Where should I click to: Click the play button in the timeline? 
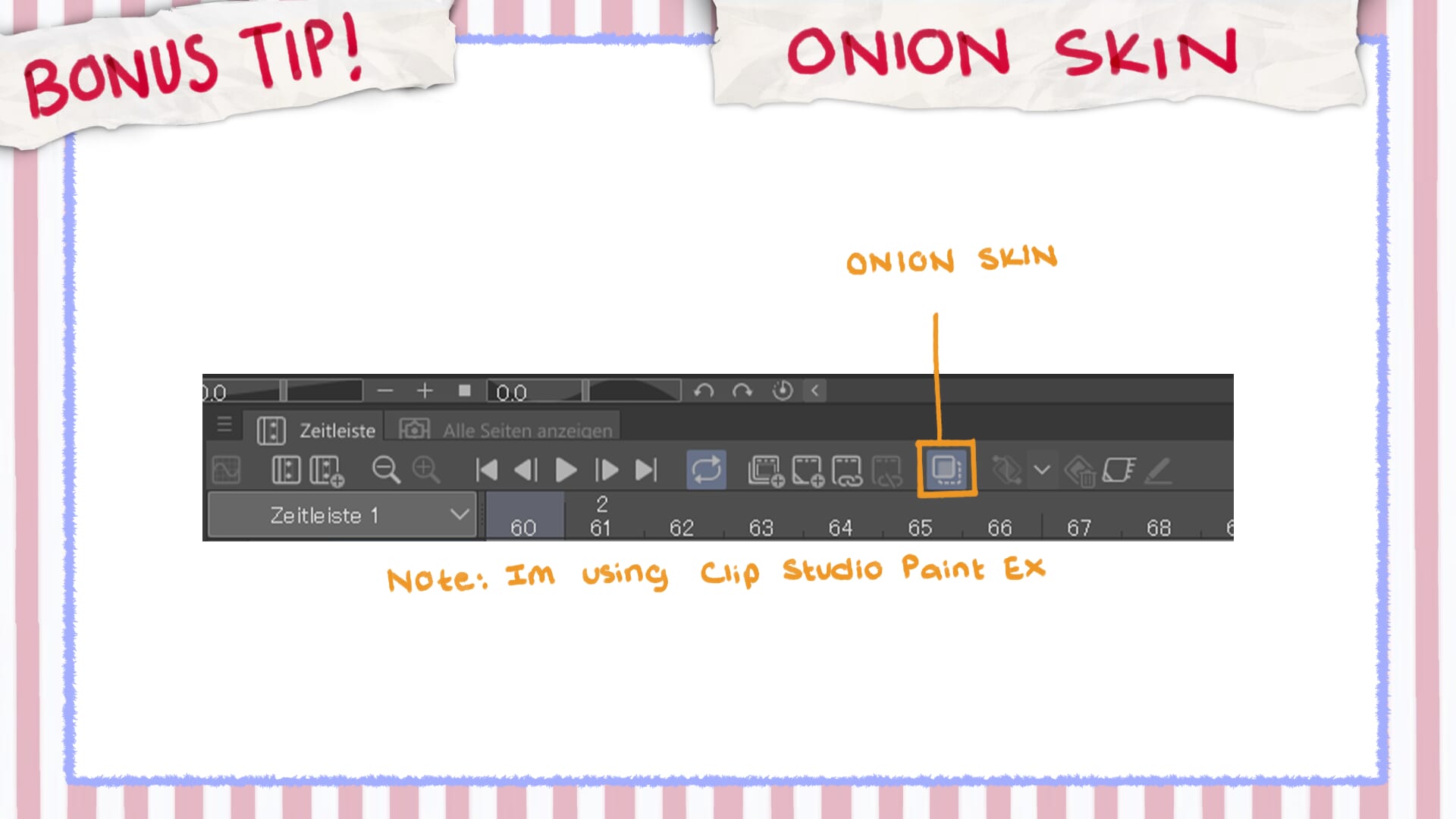coord(566,470)
